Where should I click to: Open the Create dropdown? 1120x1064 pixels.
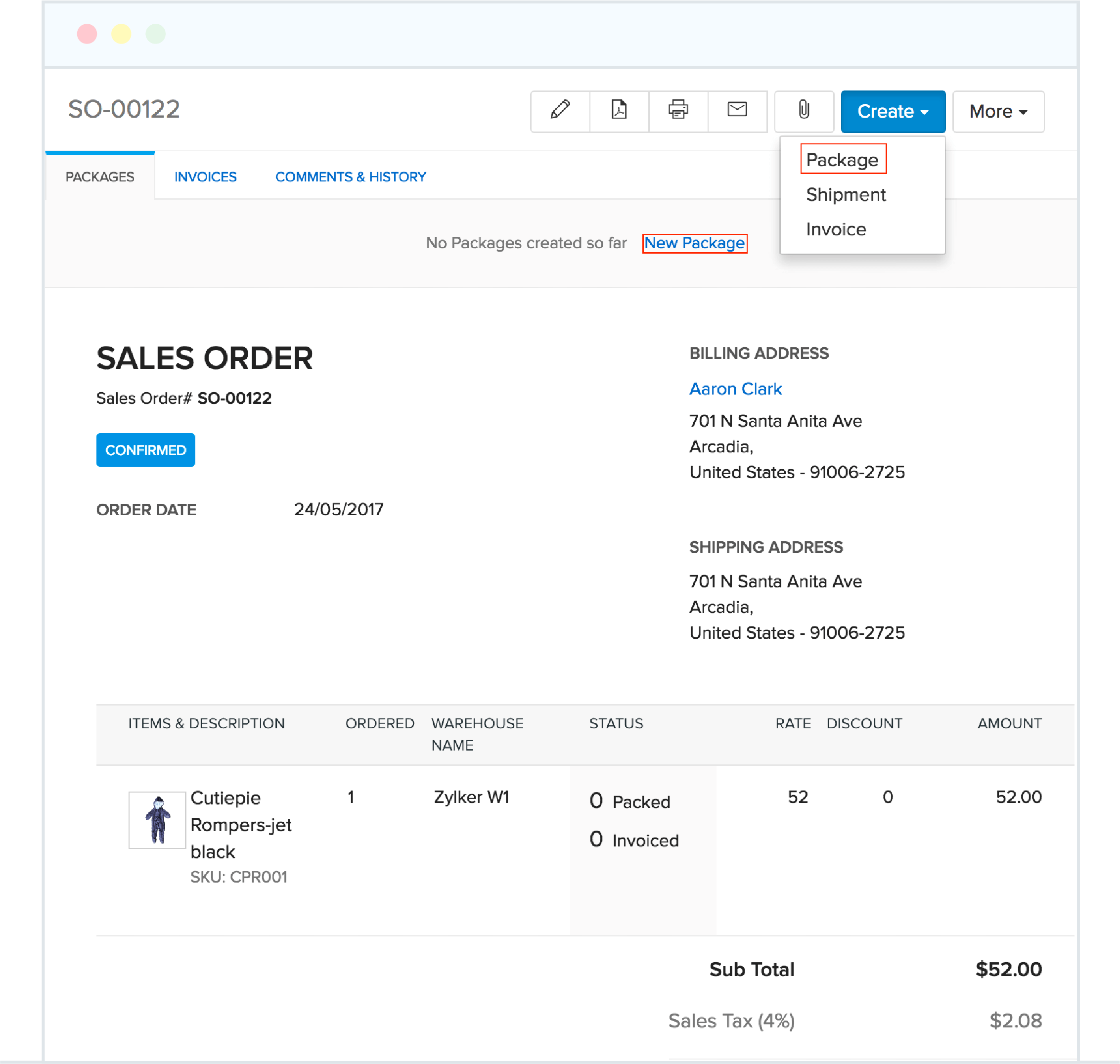pos(892,111)
